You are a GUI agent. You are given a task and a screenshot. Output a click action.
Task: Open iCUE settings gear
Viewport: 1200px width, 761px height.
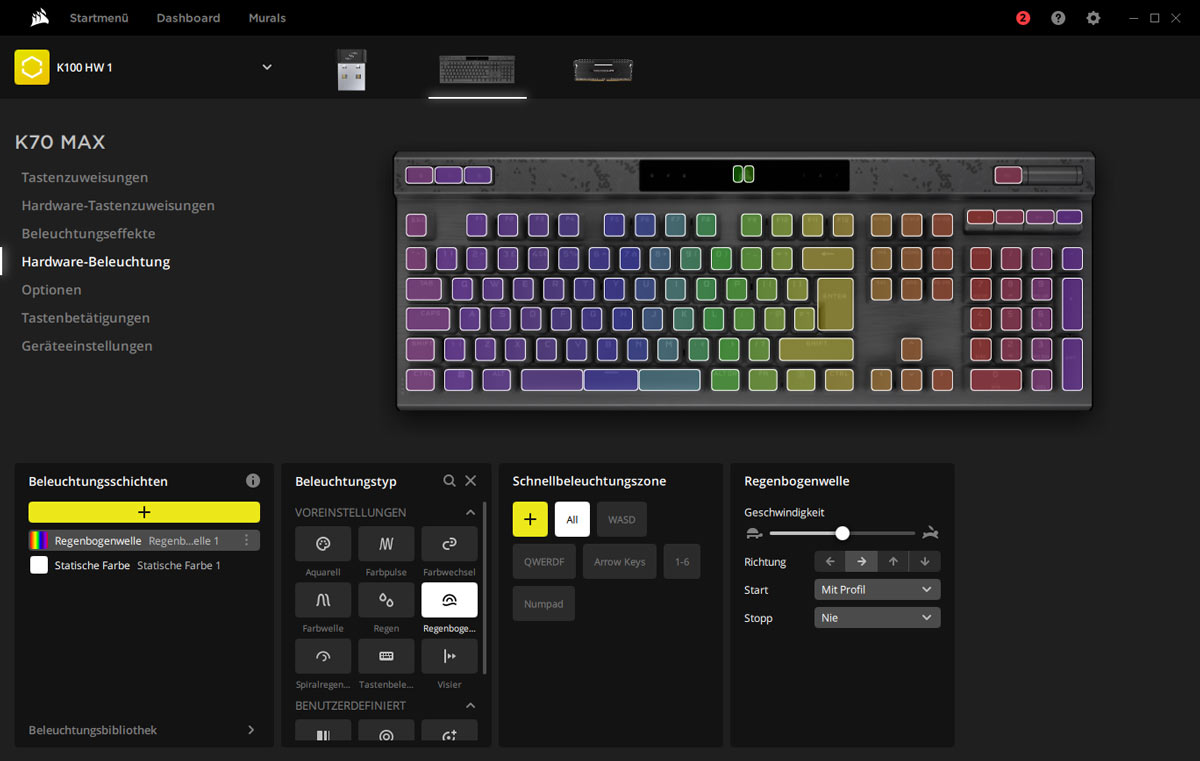(1094, 18)
